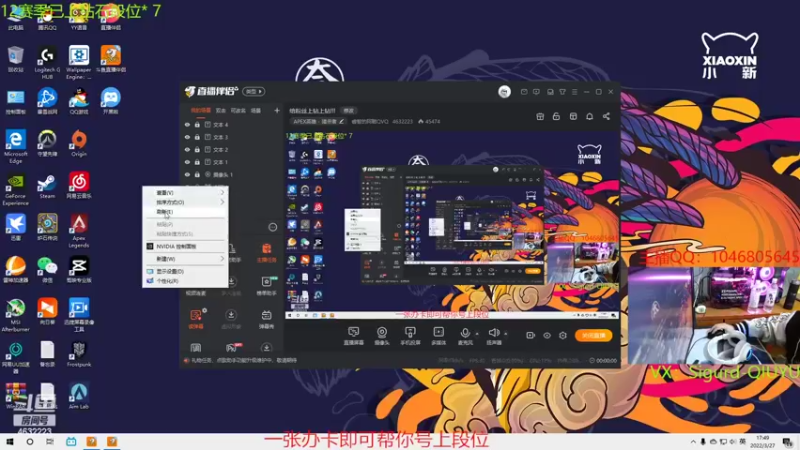This screenshot has width=800, height=450.
Task: Choose 刷新(E) in the context menu
Action: 185,212
